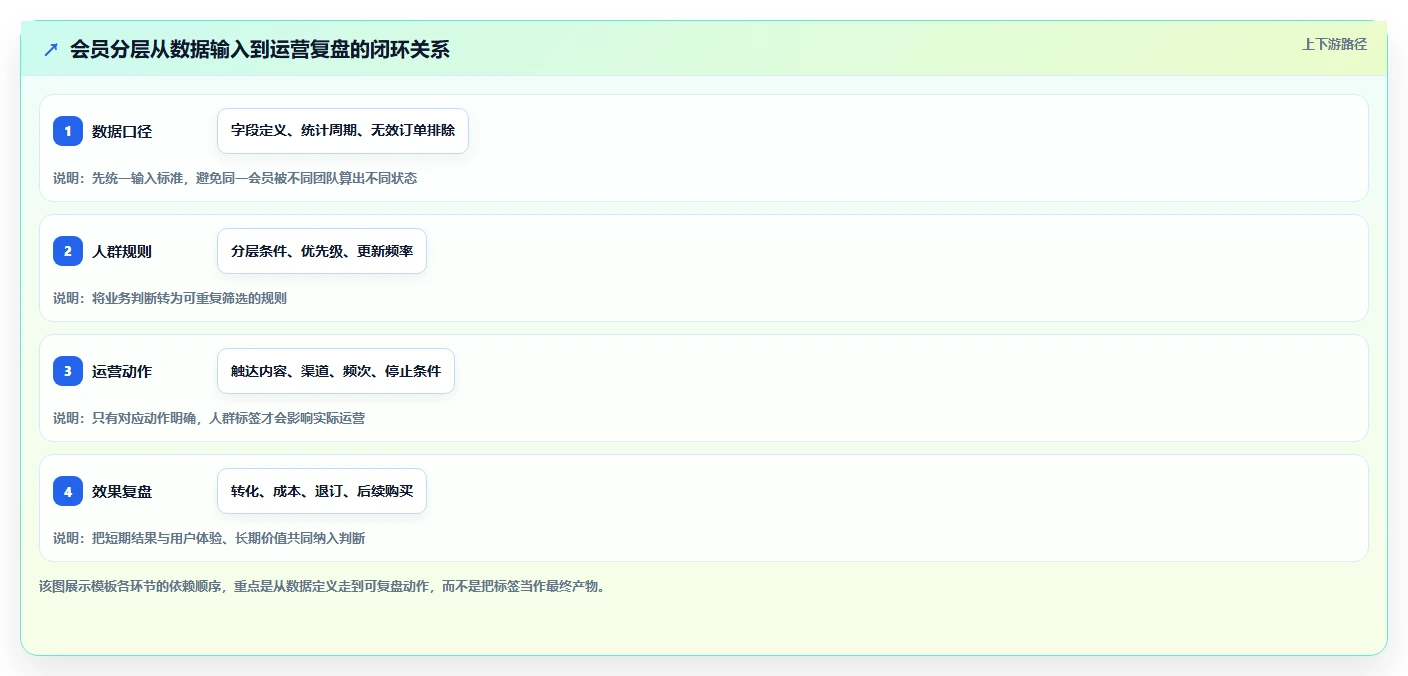
Task: Click the title 会员分层从数据输入到运营复盘的闭环关系
Action: point(260,49)
